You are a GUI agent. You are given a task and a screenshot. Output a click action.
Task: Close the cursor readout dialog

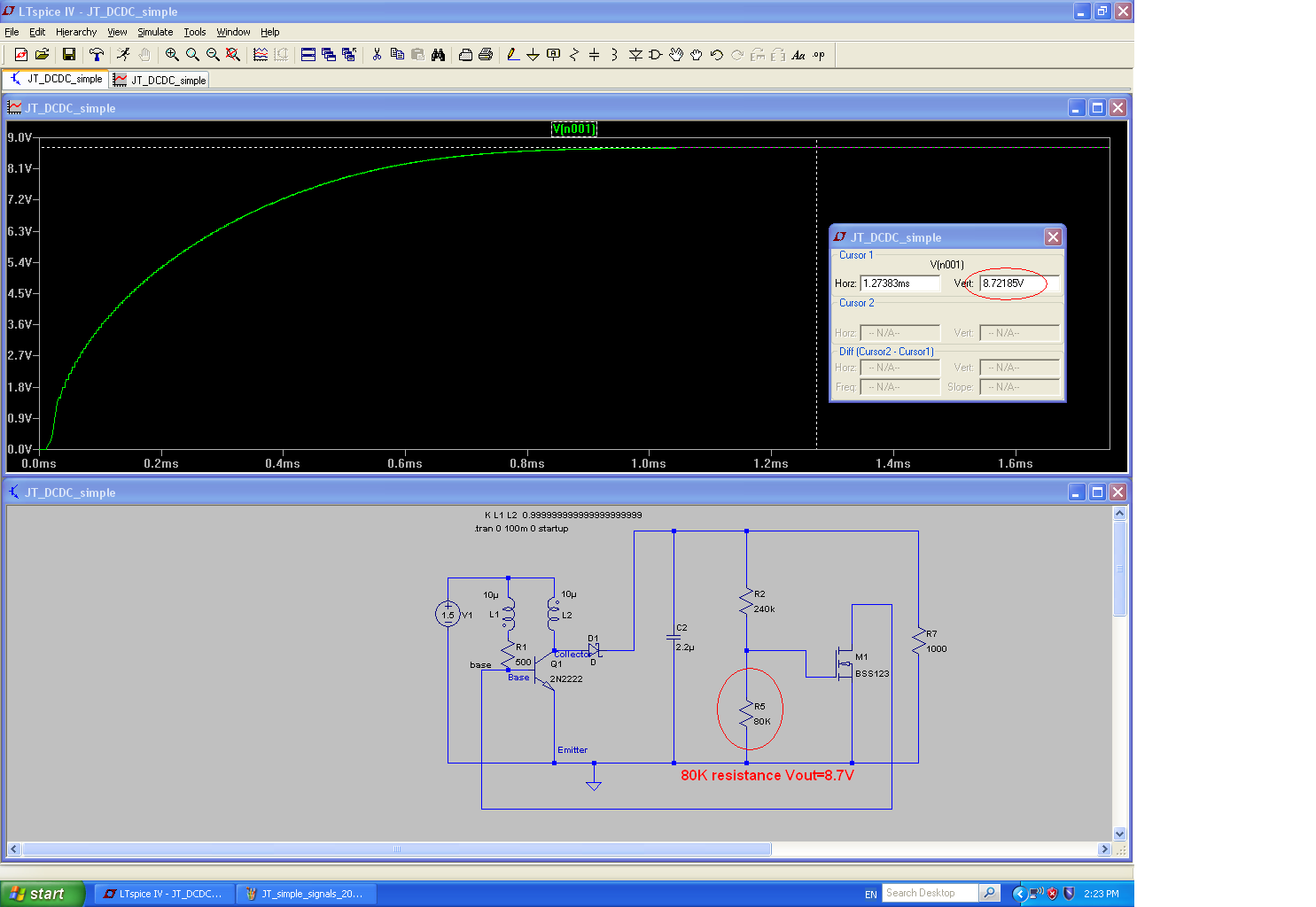(x=1053, y=237)
